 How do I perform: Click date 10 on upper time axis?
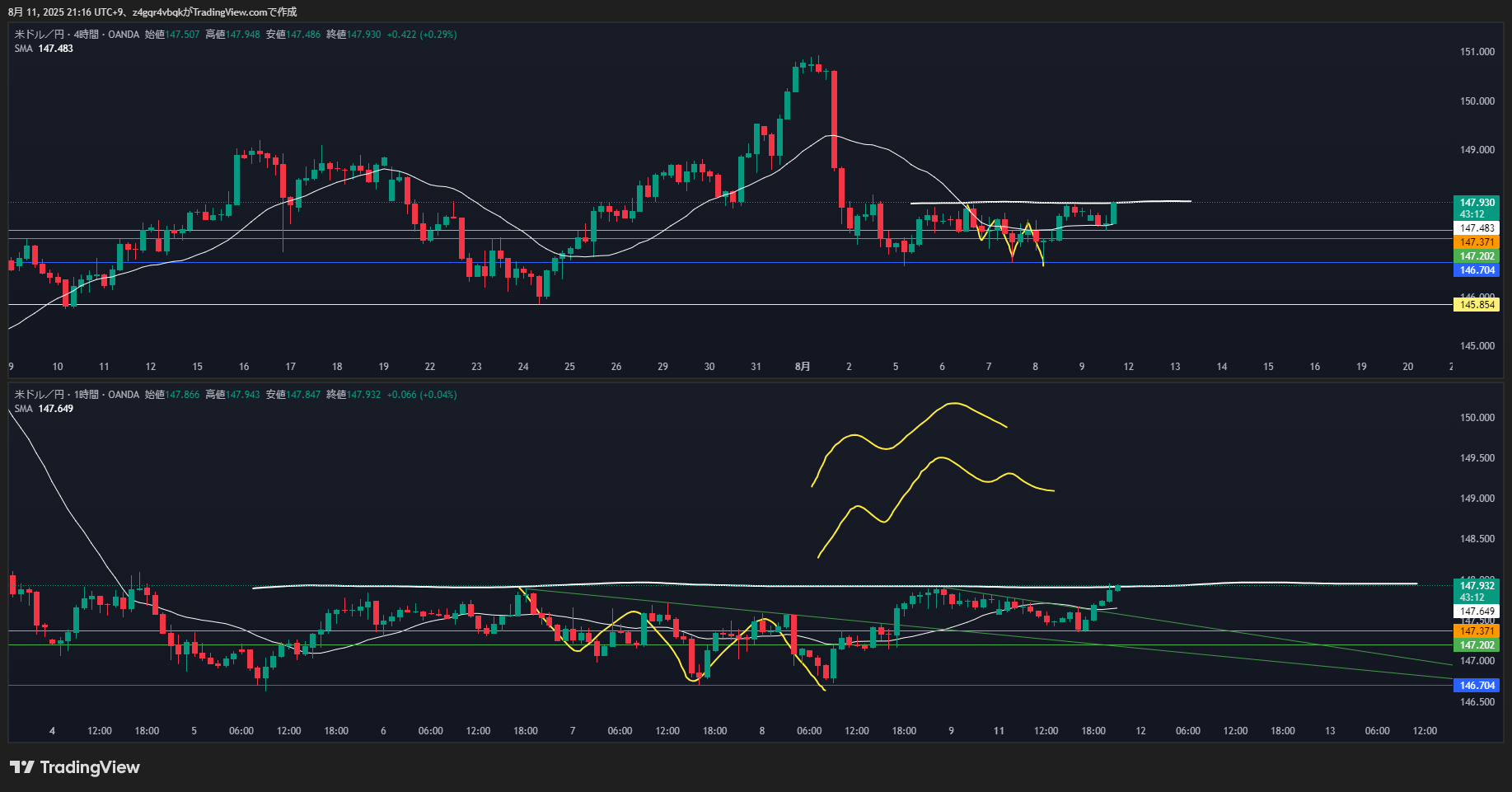(58, 367)
